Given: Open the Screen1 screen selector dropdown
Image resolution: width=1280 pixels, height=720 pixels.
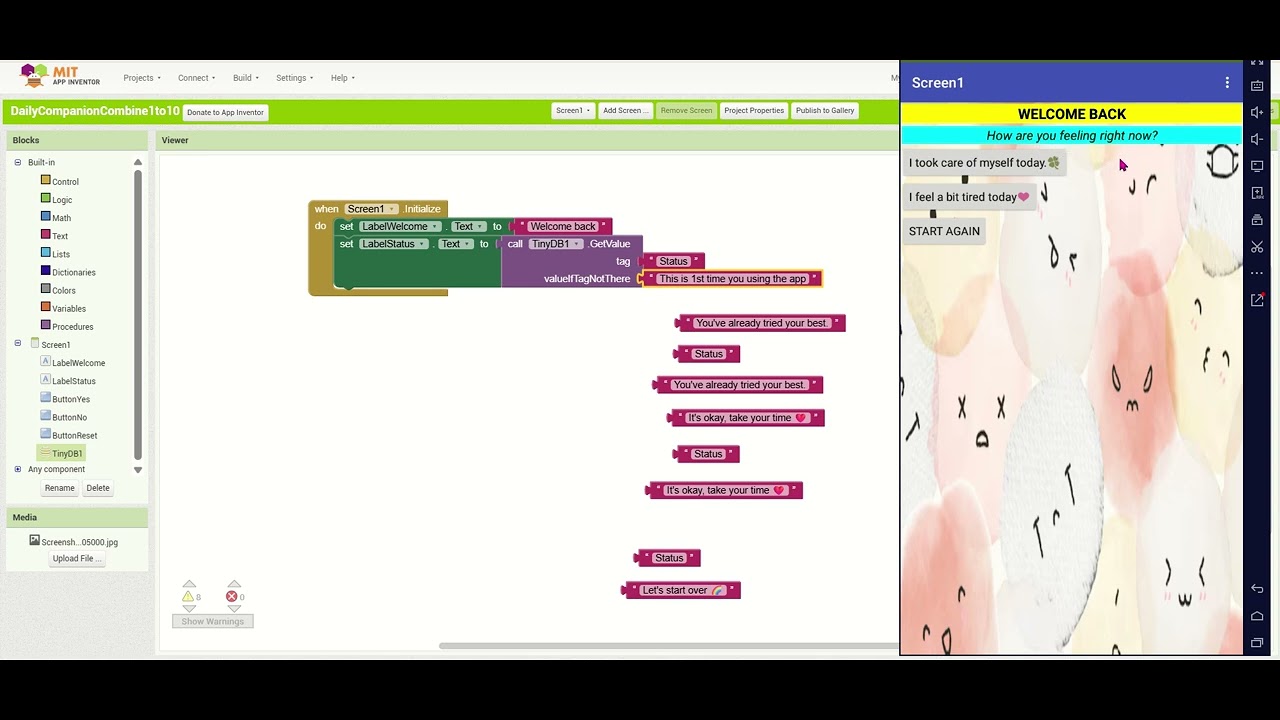Looking at the screenshot, I should [x=573, y=111].
